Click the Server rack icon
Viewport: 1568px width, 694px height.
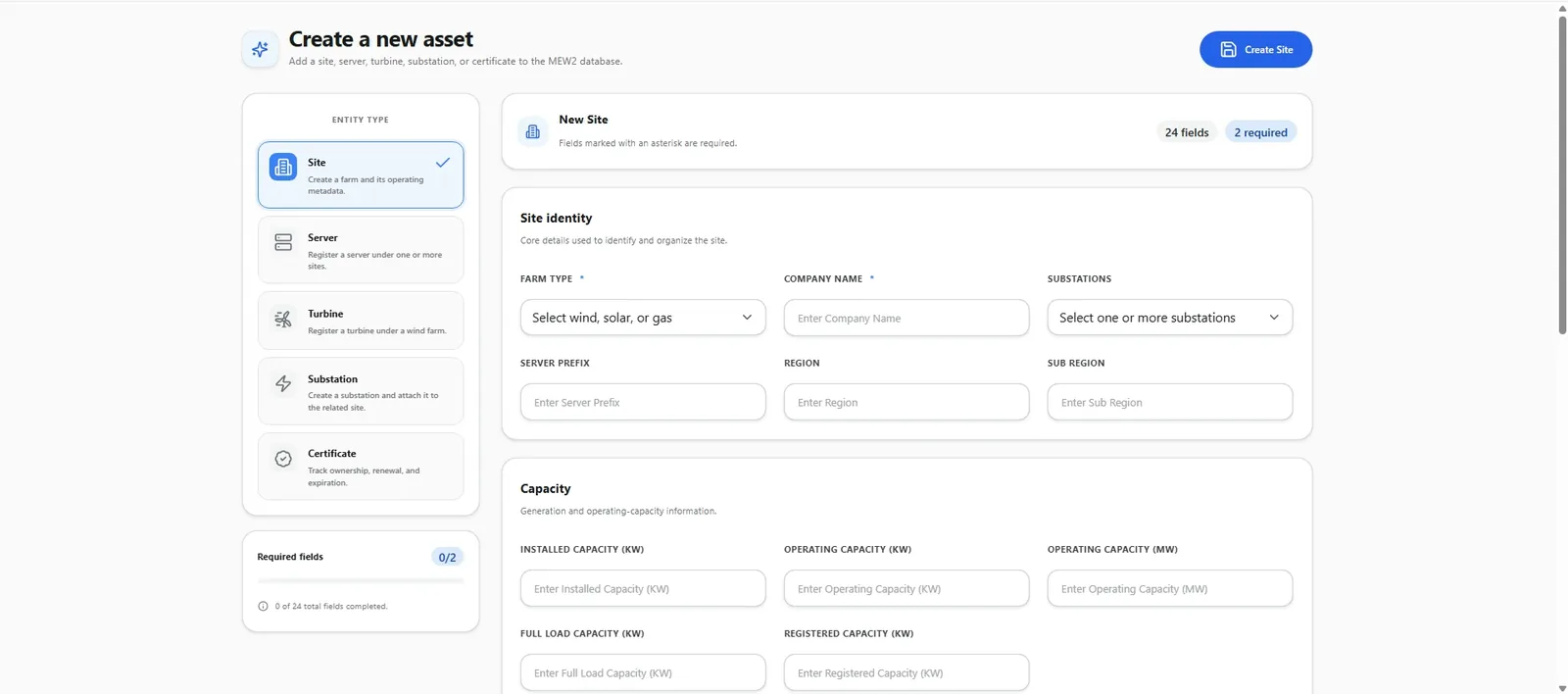[283, 242]
